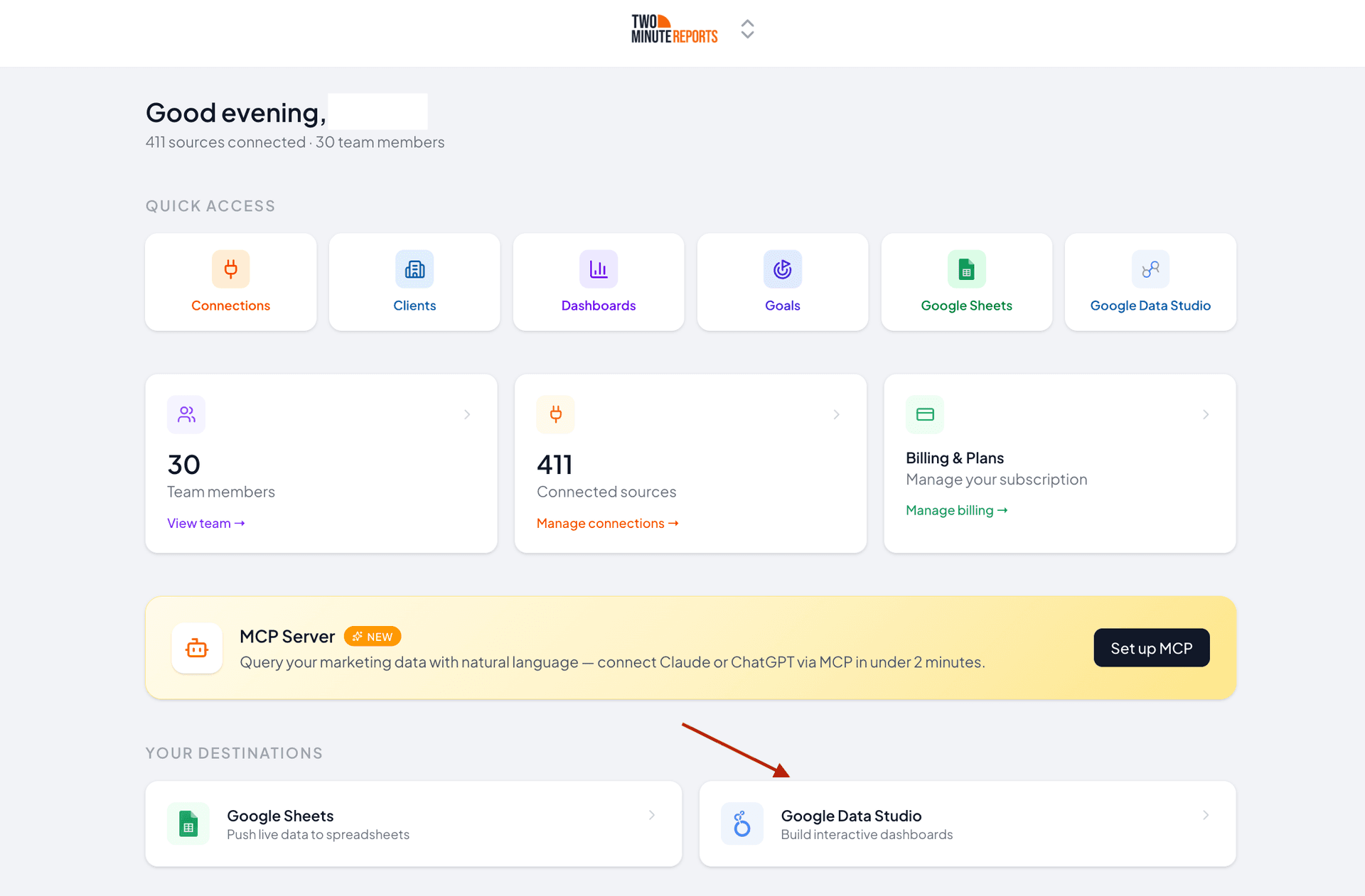Click the "Push live data to spreadsheets" text
The image size is (1365, 896).
click(318, 834)
